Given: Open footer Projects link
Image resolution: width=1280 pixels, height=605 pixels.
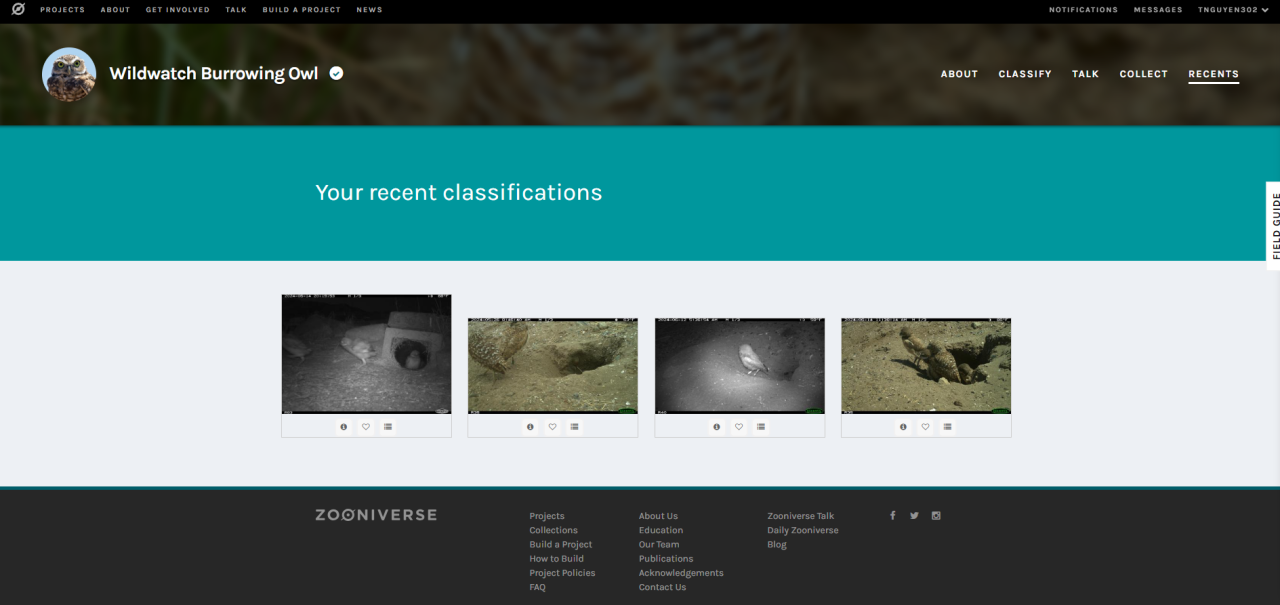Looking at the screenshot, I should pyautogui.click(x=547, y=516).
